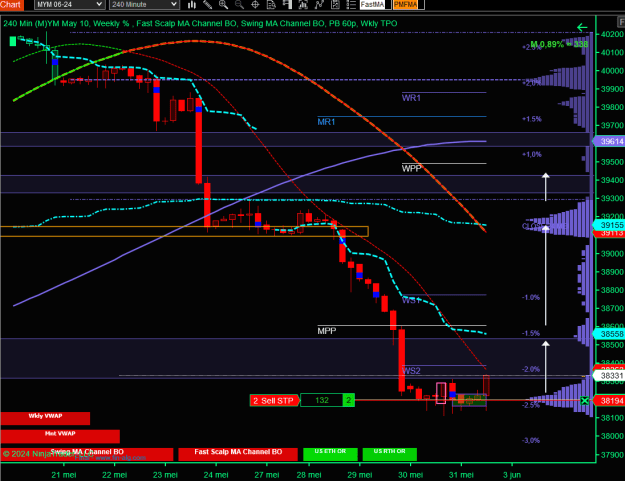The height and width of the screenshot is (481, 625).
Task: Click the WPP pivot label
Action: (x=411, y=168)
